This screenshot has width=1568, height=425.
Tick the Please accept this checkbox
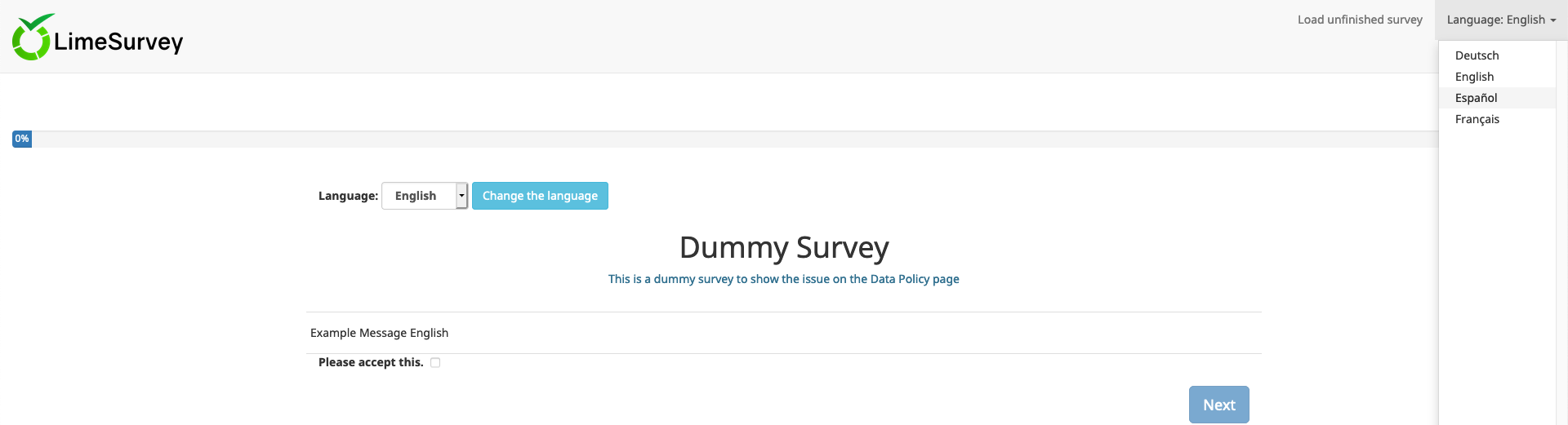[x=435, y=363]
